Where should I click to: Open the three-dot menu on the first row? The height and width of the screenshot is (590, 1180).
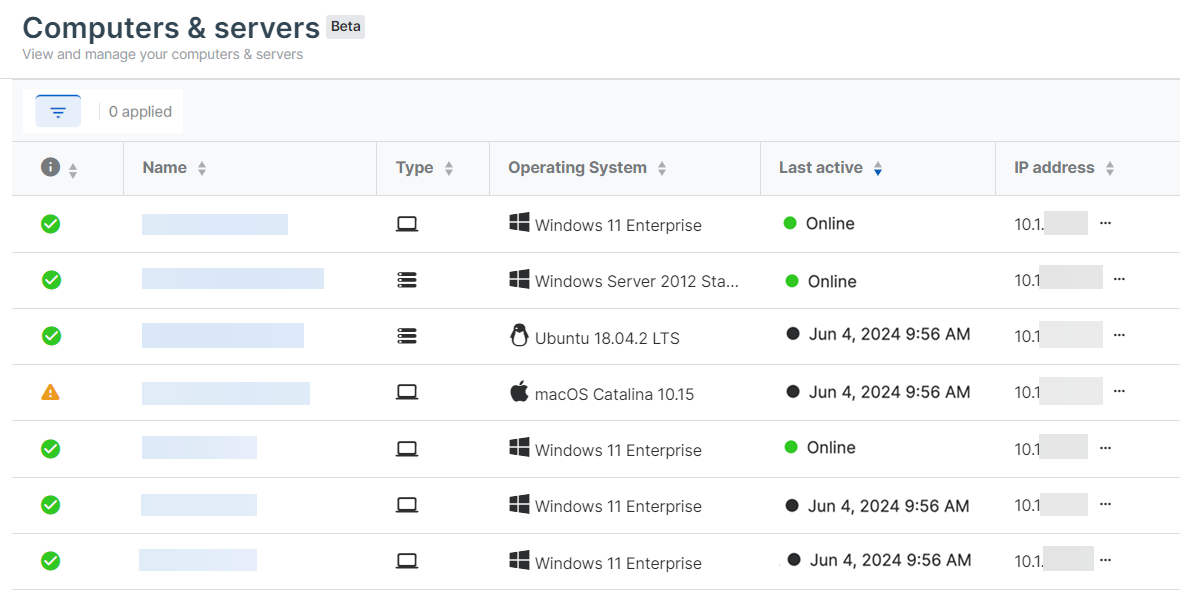[x=1105, y=224]
